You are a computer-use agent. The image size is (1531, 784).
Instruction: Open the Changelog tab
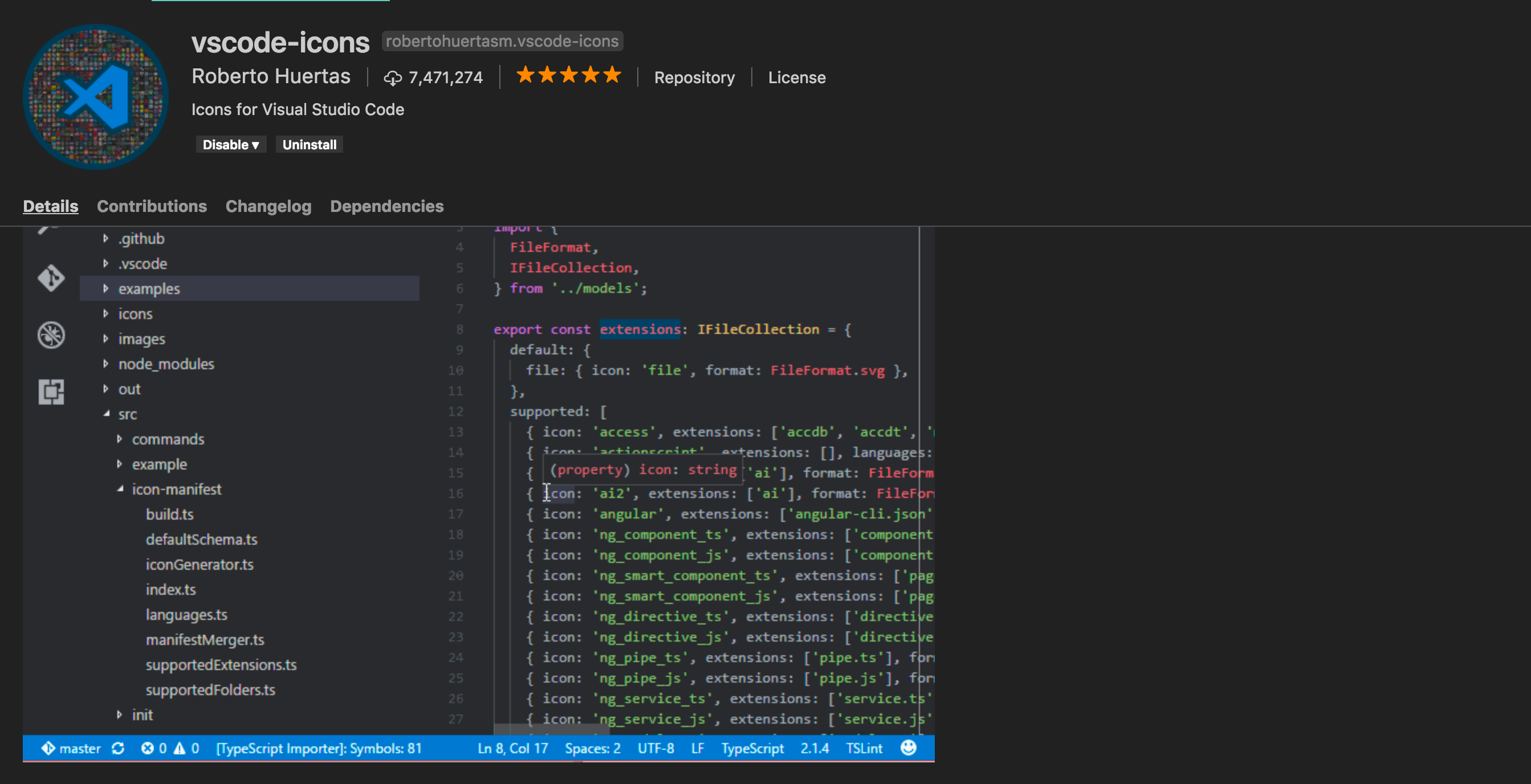(268, 206)
